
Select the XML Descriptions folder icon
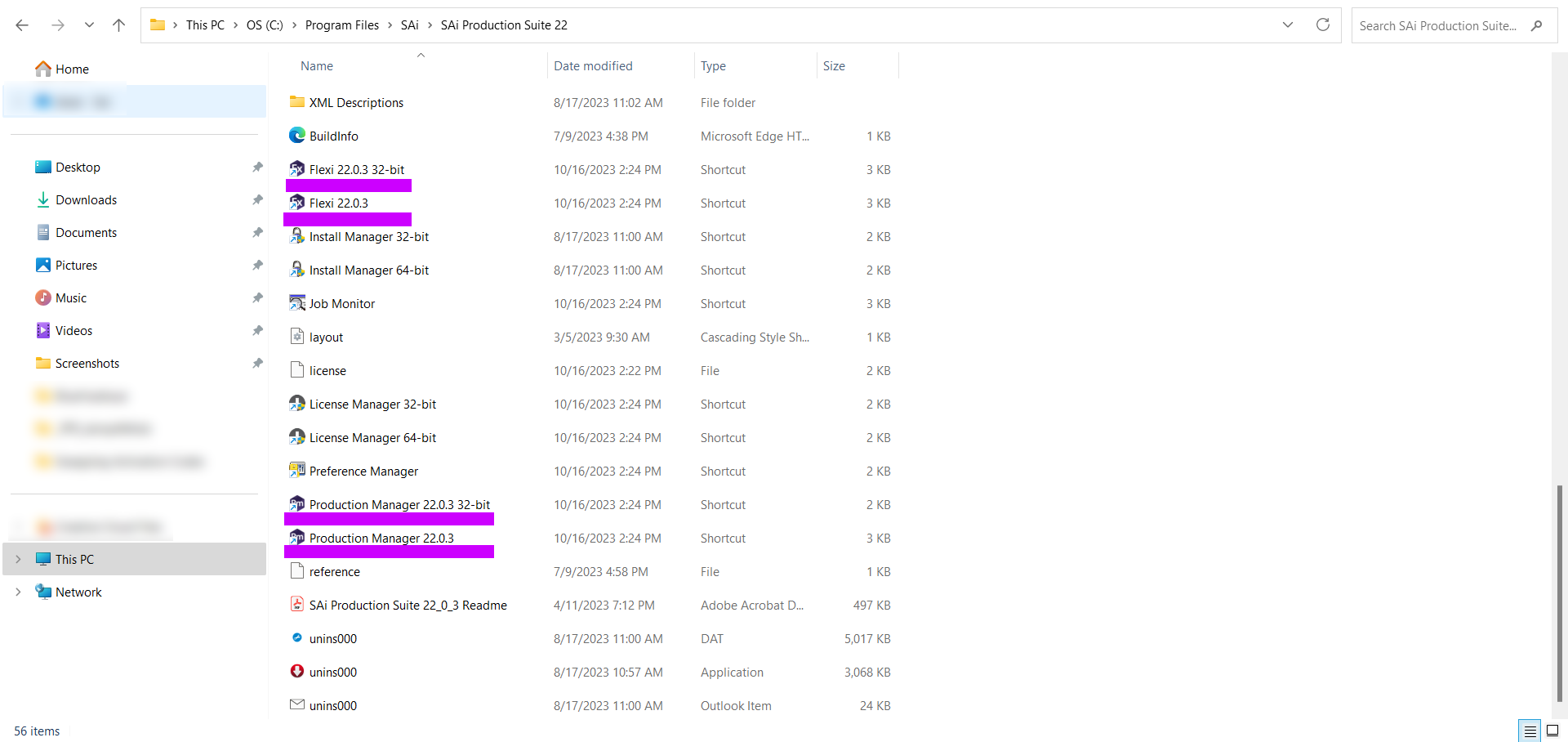click(297, 102)
